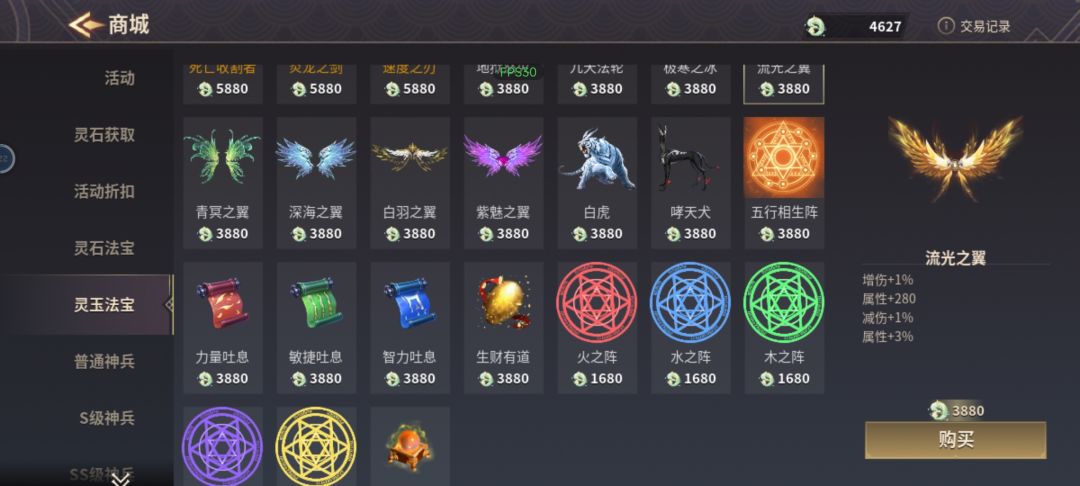Select the 白羽之翼 white wings item
The image size is (1080, 486).
[x=410, y=182]
